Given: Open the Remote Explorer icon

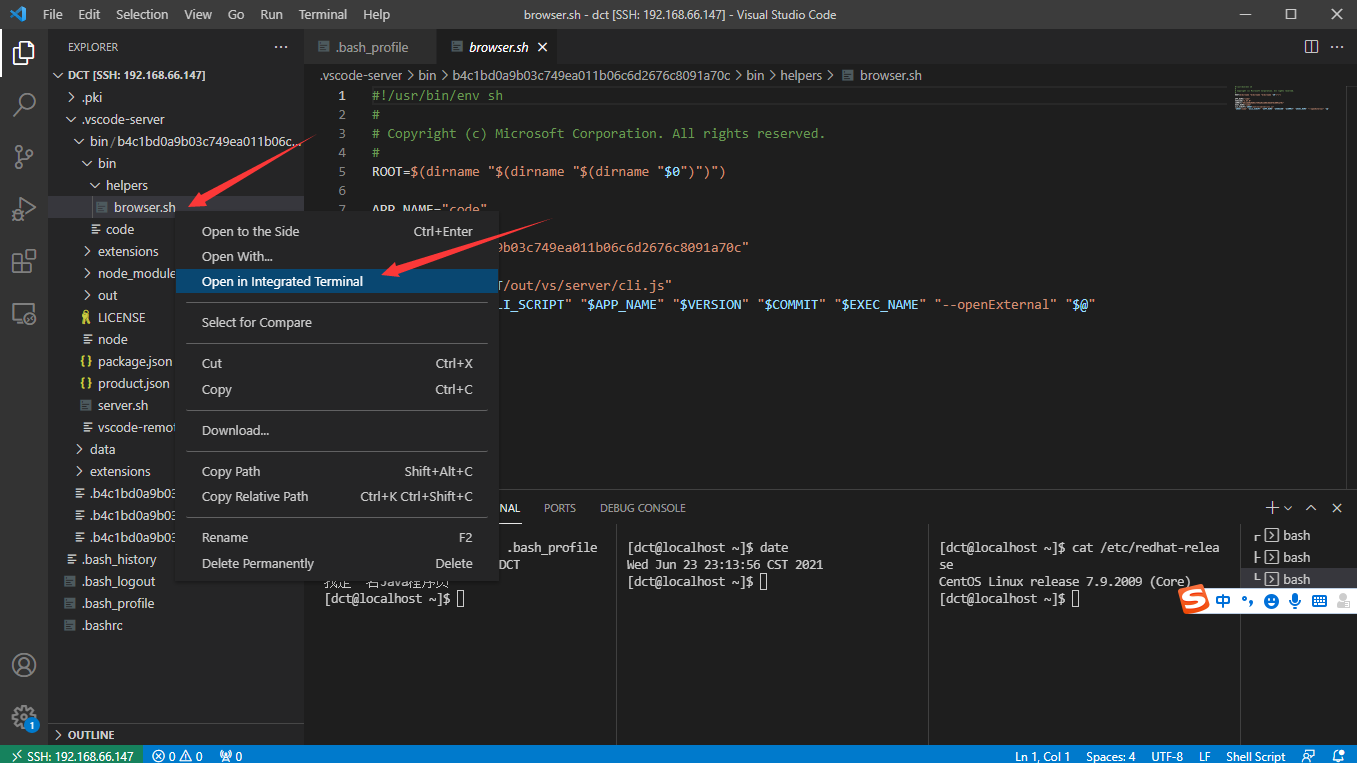Looking at the screenshot, I should click(x=24, y=314).
